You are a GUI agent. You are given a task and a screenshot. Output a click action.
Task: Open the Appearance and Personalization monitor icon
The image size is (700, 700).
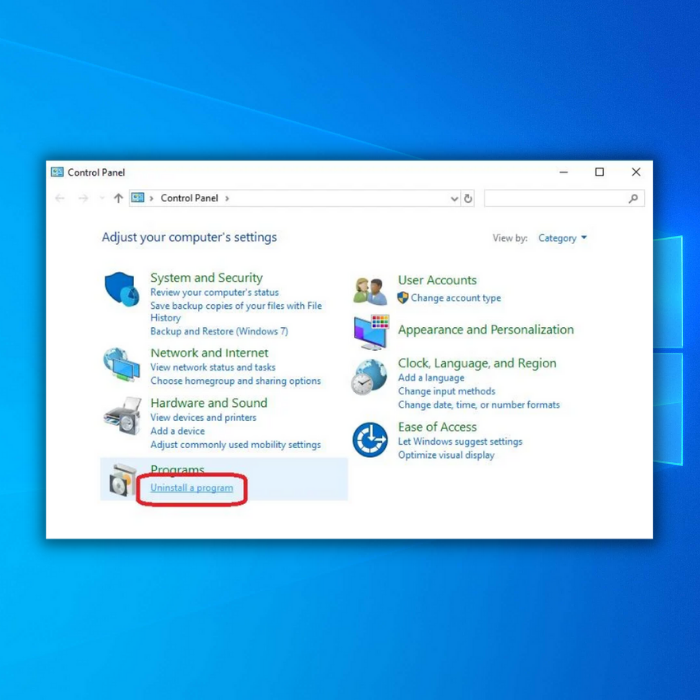pos(371,332)
